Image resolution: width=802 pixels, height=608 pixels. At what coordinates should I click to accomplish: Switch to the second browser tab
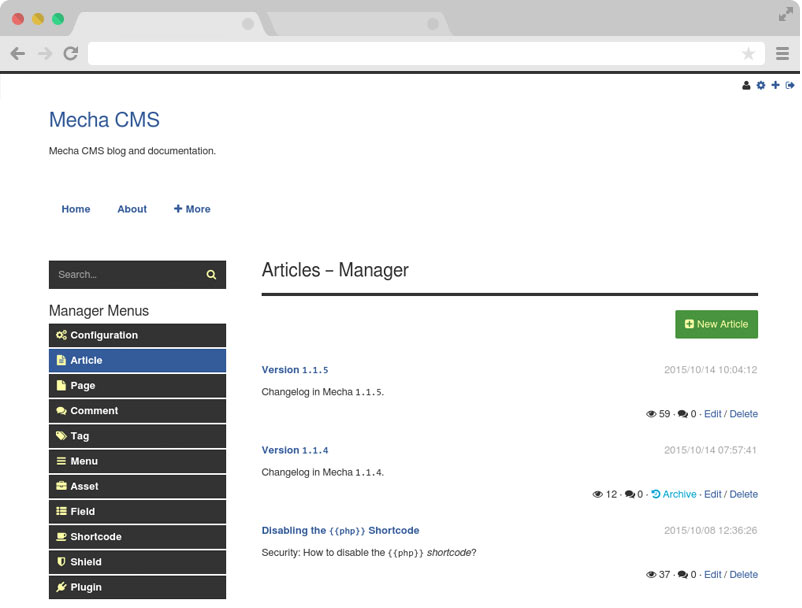(x=357, y=24)
